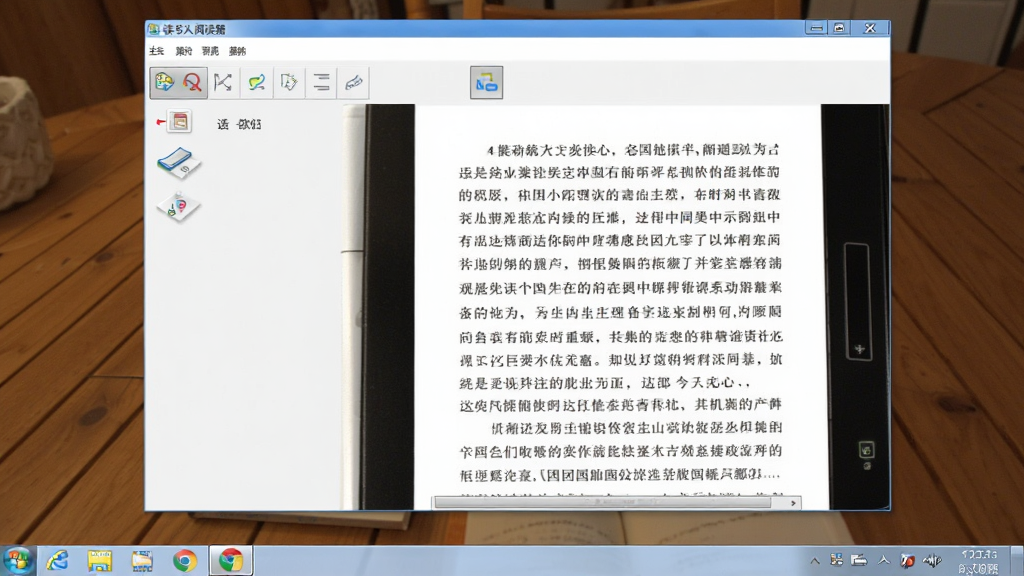Close the reader window

(x=870, y=28)
